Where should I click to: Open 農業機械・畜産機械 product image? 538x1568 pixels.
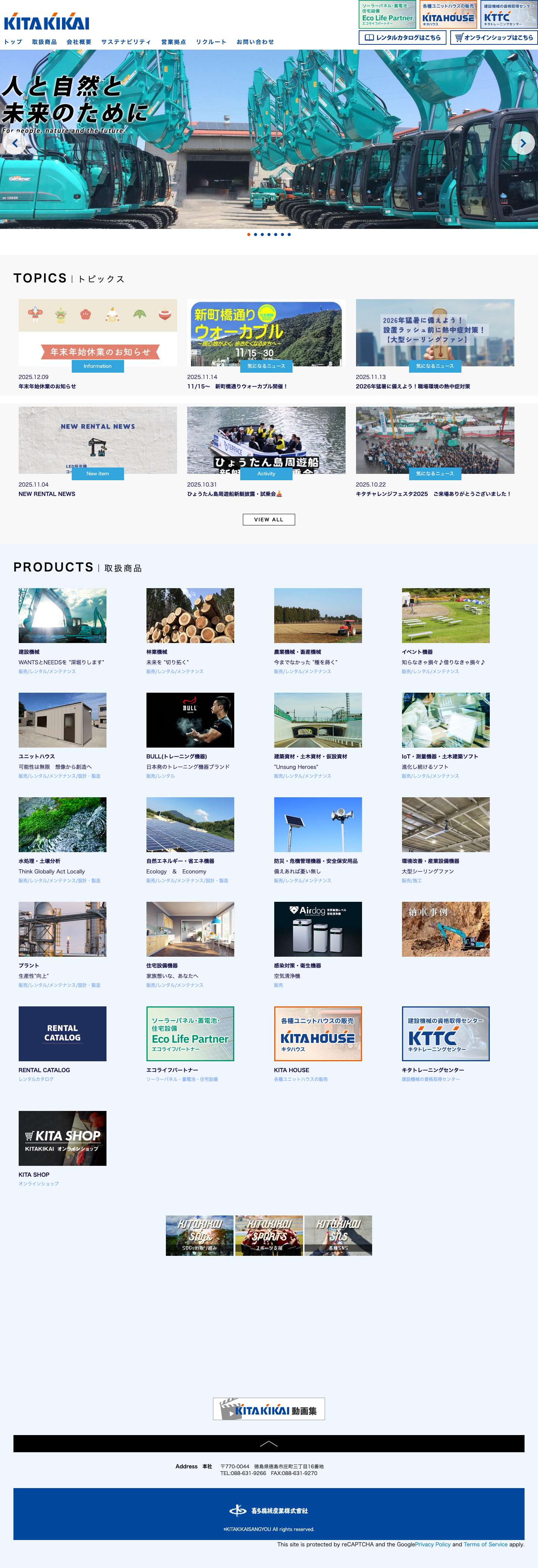point(318,615)
